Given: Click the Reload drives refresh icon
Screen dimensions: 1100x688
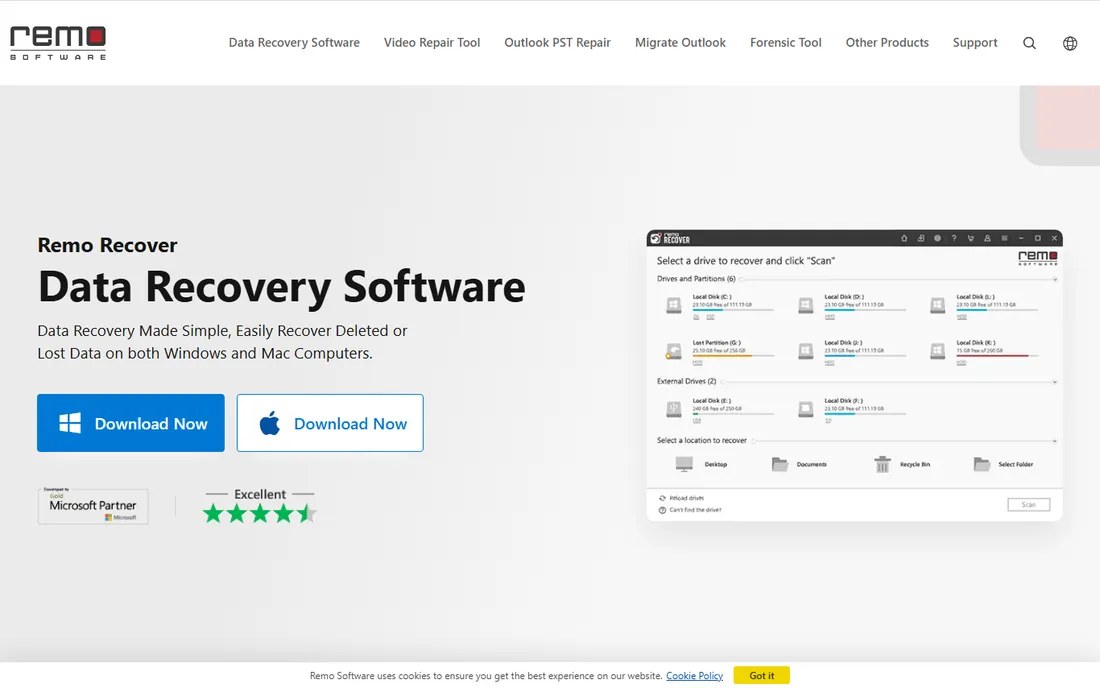Looking at the screenshot, I should pos(662,498).
